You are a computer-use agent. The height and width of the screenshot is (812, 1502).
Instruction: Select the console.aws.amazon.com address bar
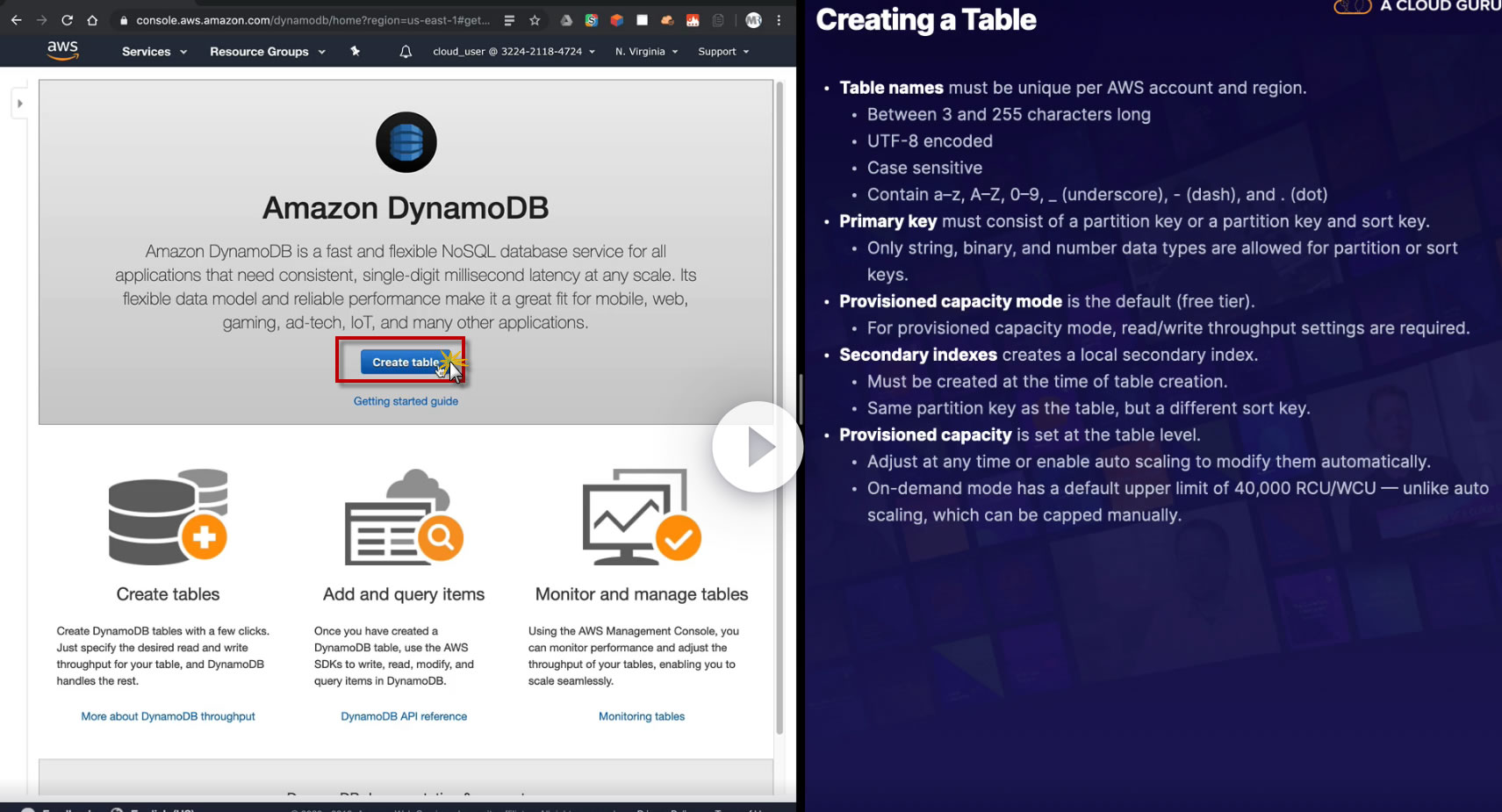(312, 20)
